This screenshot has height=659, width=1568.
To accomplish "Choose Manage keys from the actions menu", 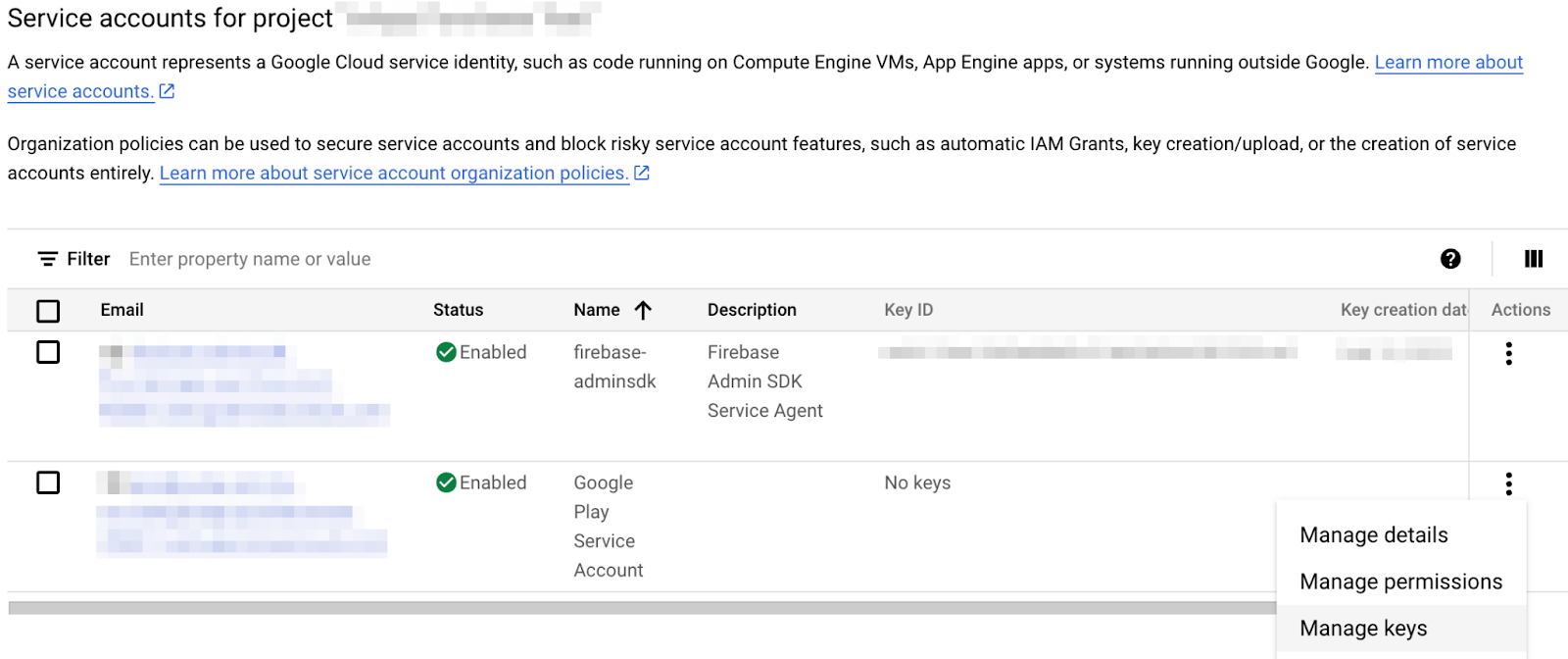I will pyautogui.click(x=1363, y=629).
